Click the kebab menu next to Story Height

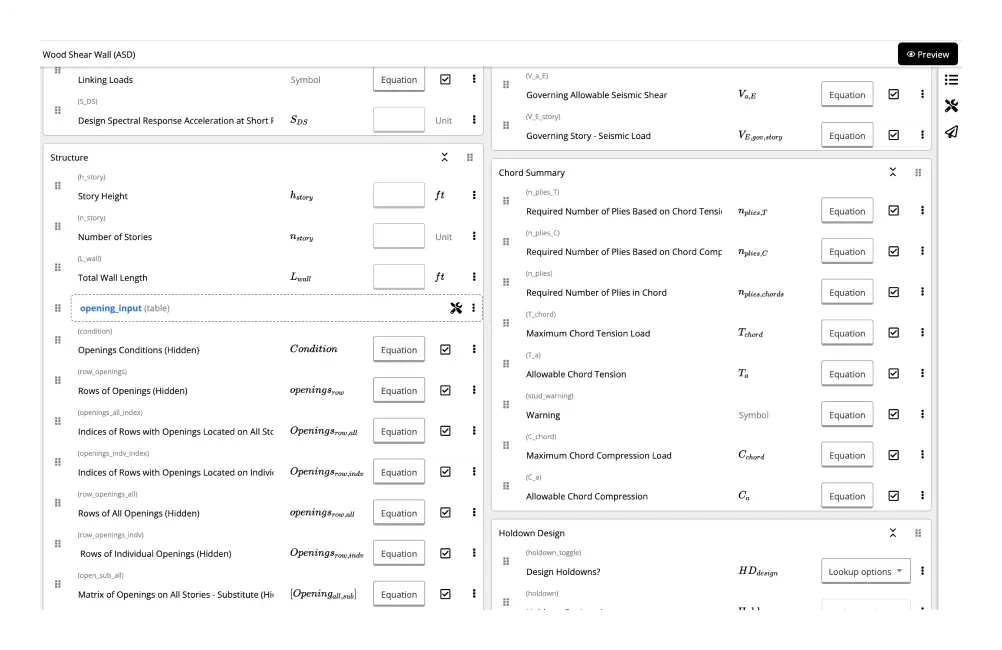(473, 195)
